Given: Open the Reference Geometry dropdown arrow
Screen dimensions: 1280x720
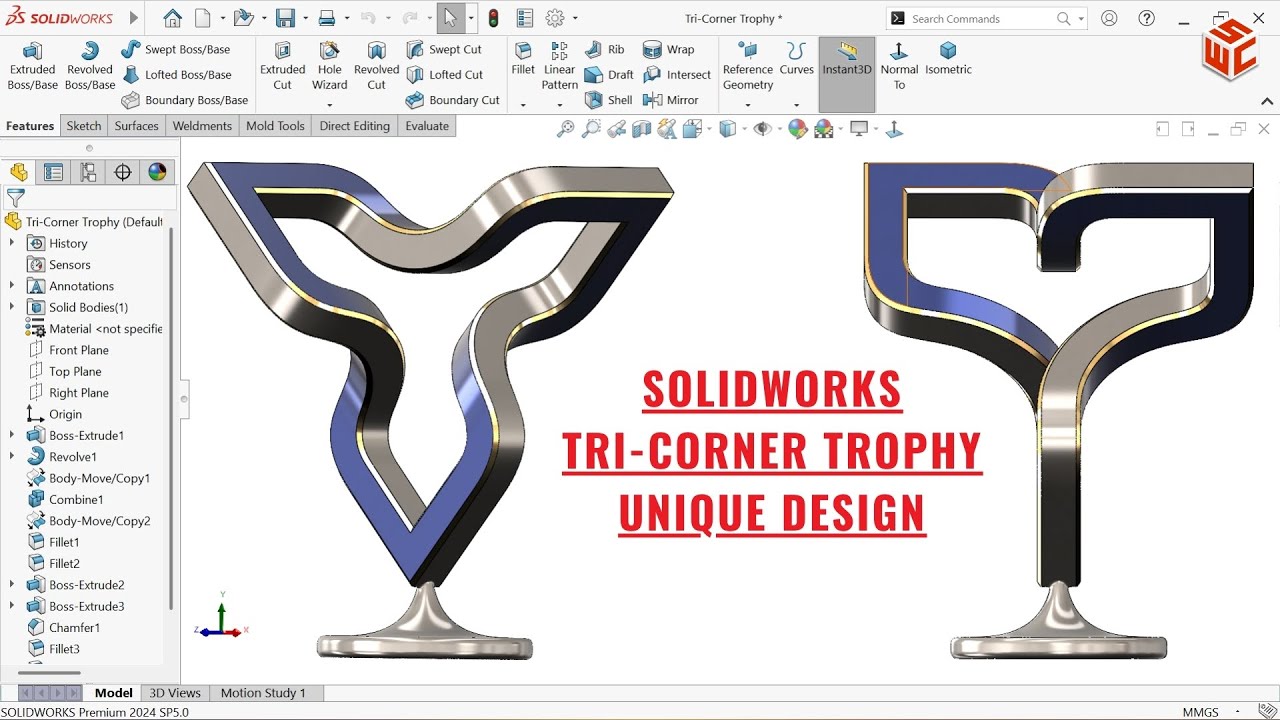Looking at the screenshot, I should pos(748,105).
